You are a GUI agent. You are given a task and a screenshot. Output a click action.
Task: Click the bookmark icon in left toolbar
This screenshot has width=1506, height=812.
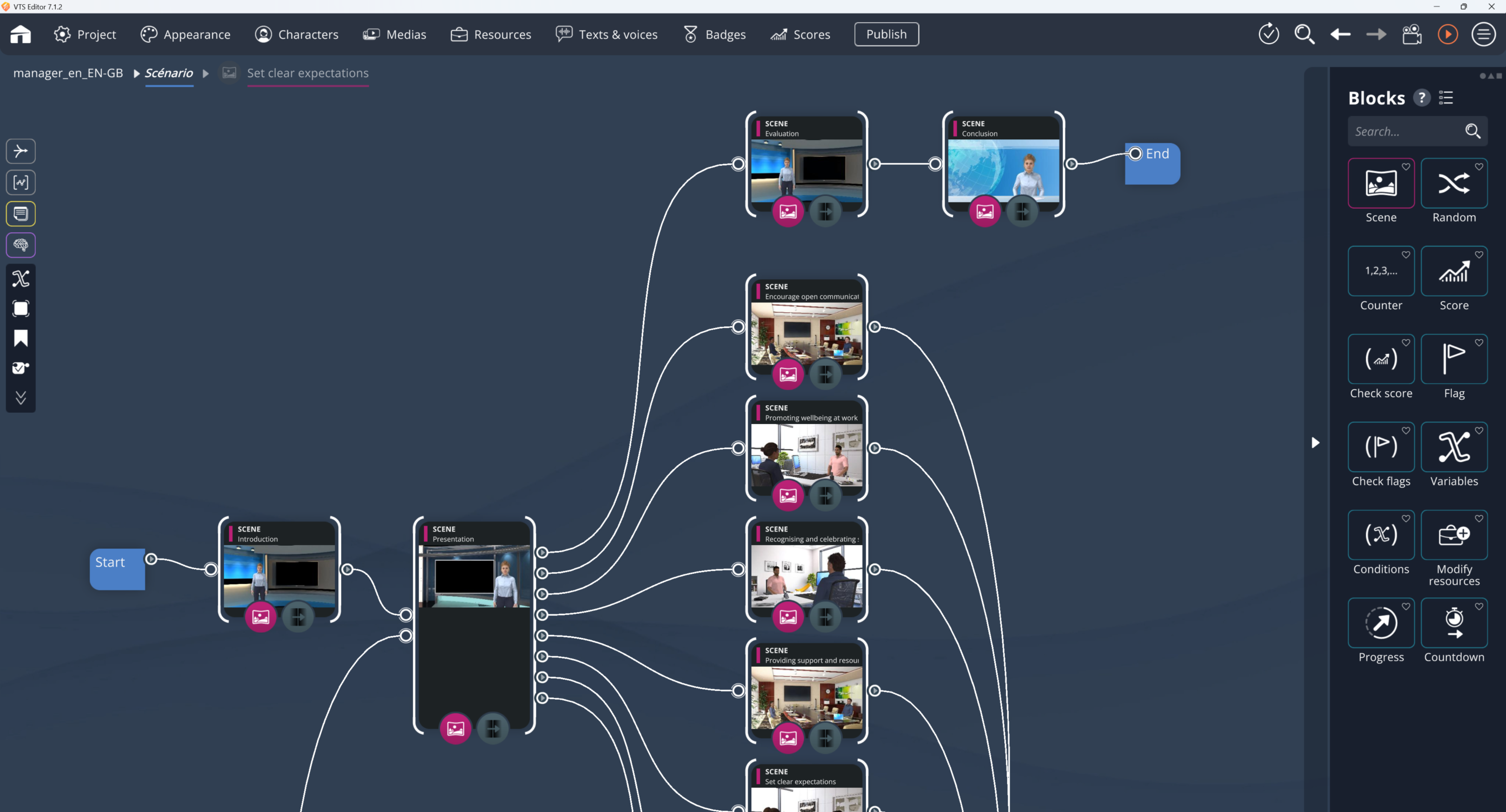pyautogui.click(x=21, y=338)
